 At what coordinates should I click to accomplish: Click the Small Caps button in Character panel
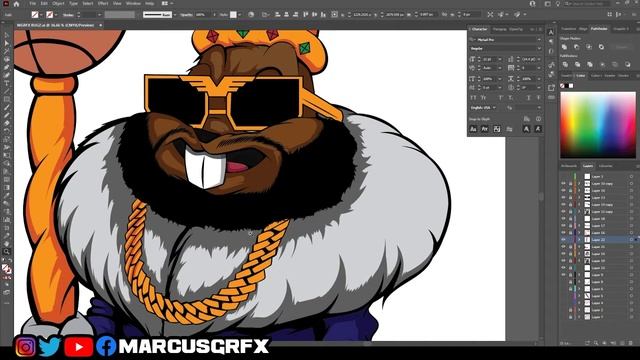click(483, 98)
